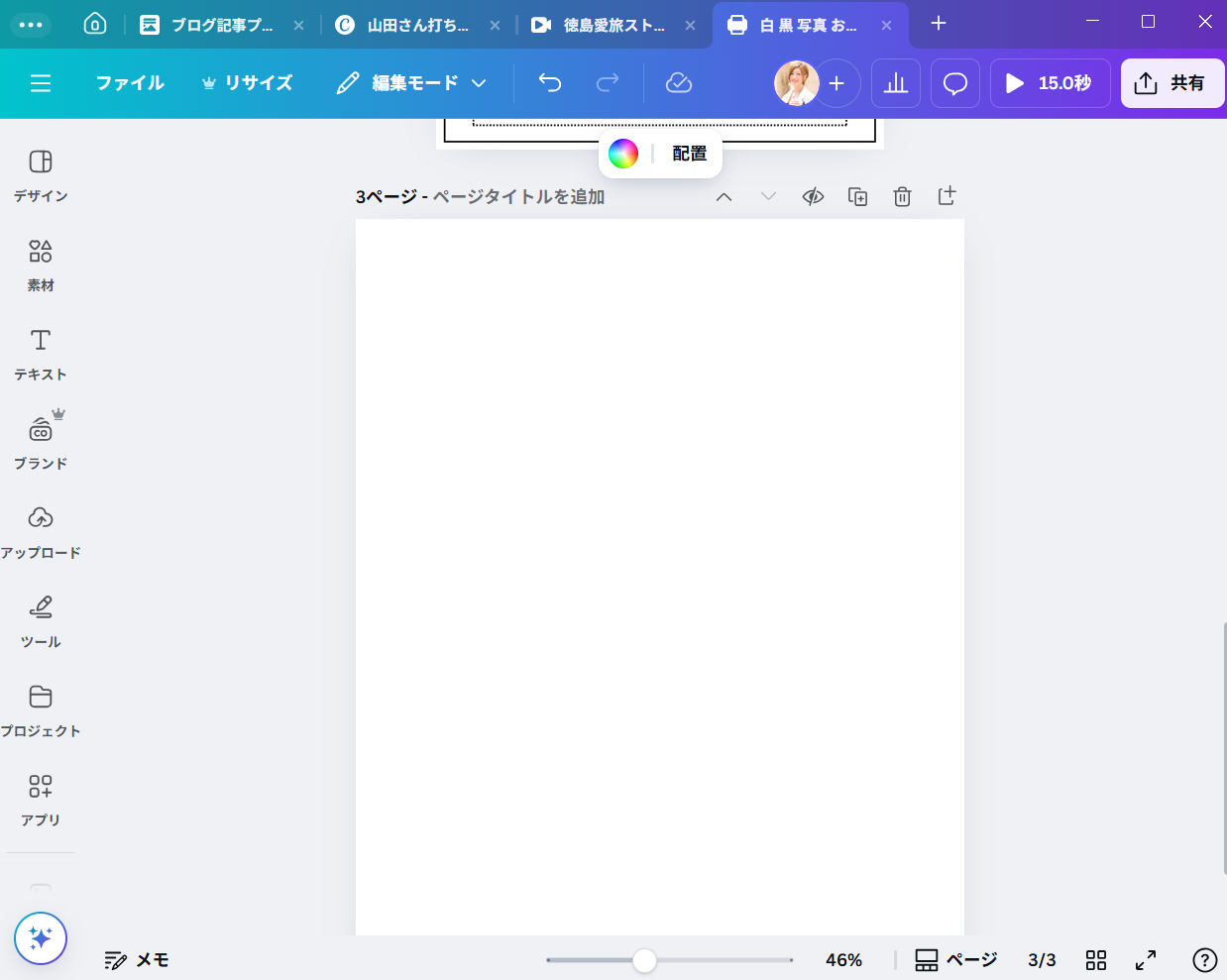This screenshot has height=980, width=1227.
Task: Open the アップロード uploads panel
Action: tap(41, 532)
